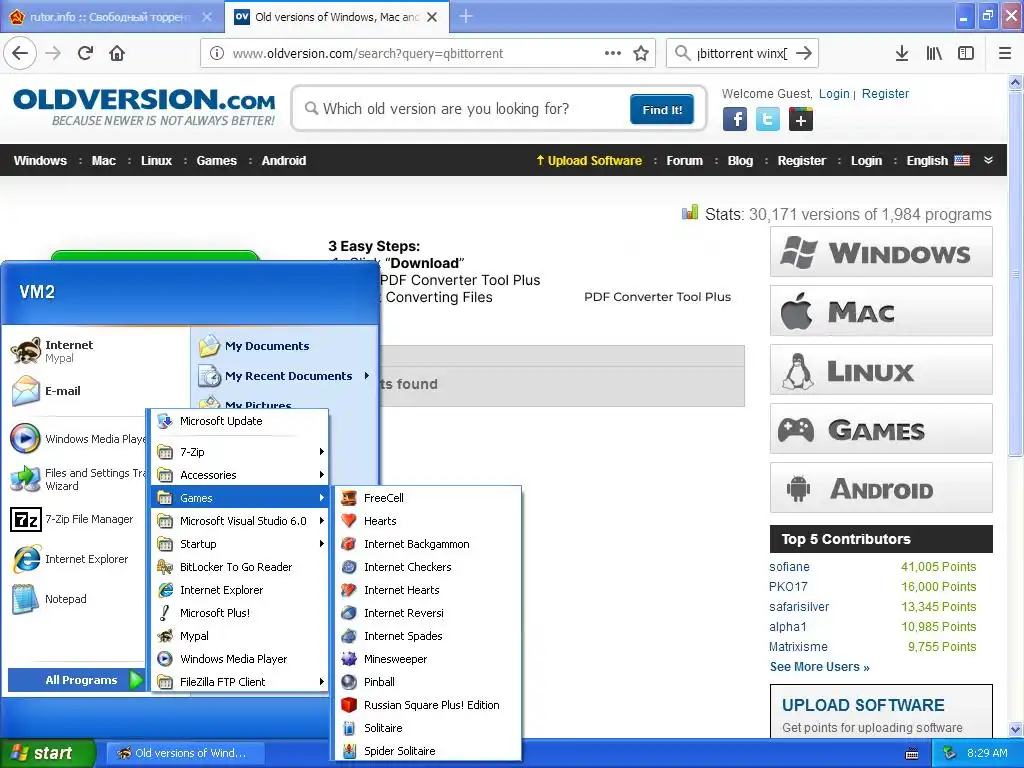Click the Old versions taskbar window button
The image size is (1024, 768).
pos(185,753)
